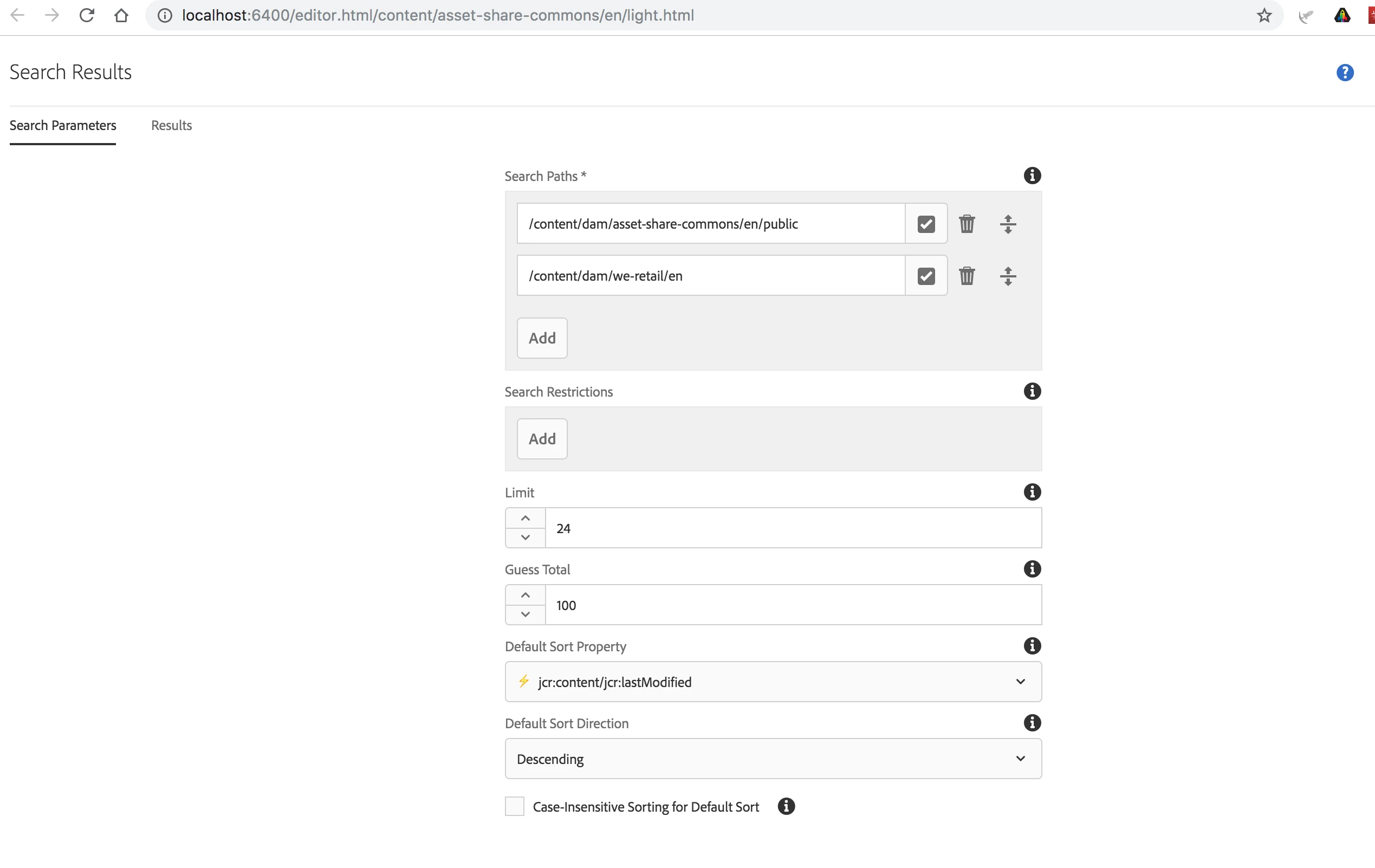Click trash icon for we-retail path
This screenshot has width=1375, height=868.
pos(967,276)
